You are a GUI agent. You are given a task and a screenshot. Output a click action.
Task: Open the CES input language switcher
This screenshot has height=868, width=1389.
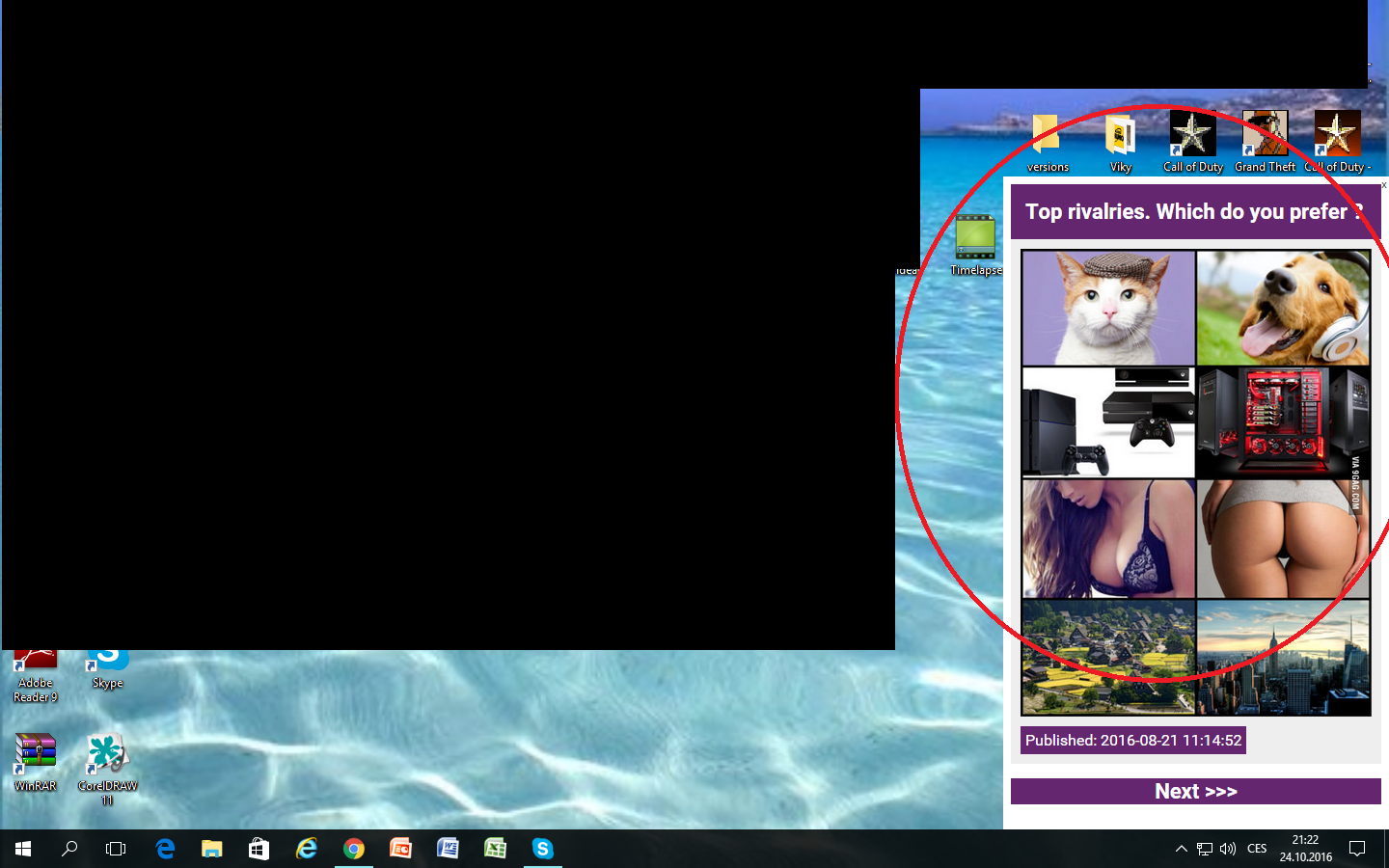click(1257, 849)
